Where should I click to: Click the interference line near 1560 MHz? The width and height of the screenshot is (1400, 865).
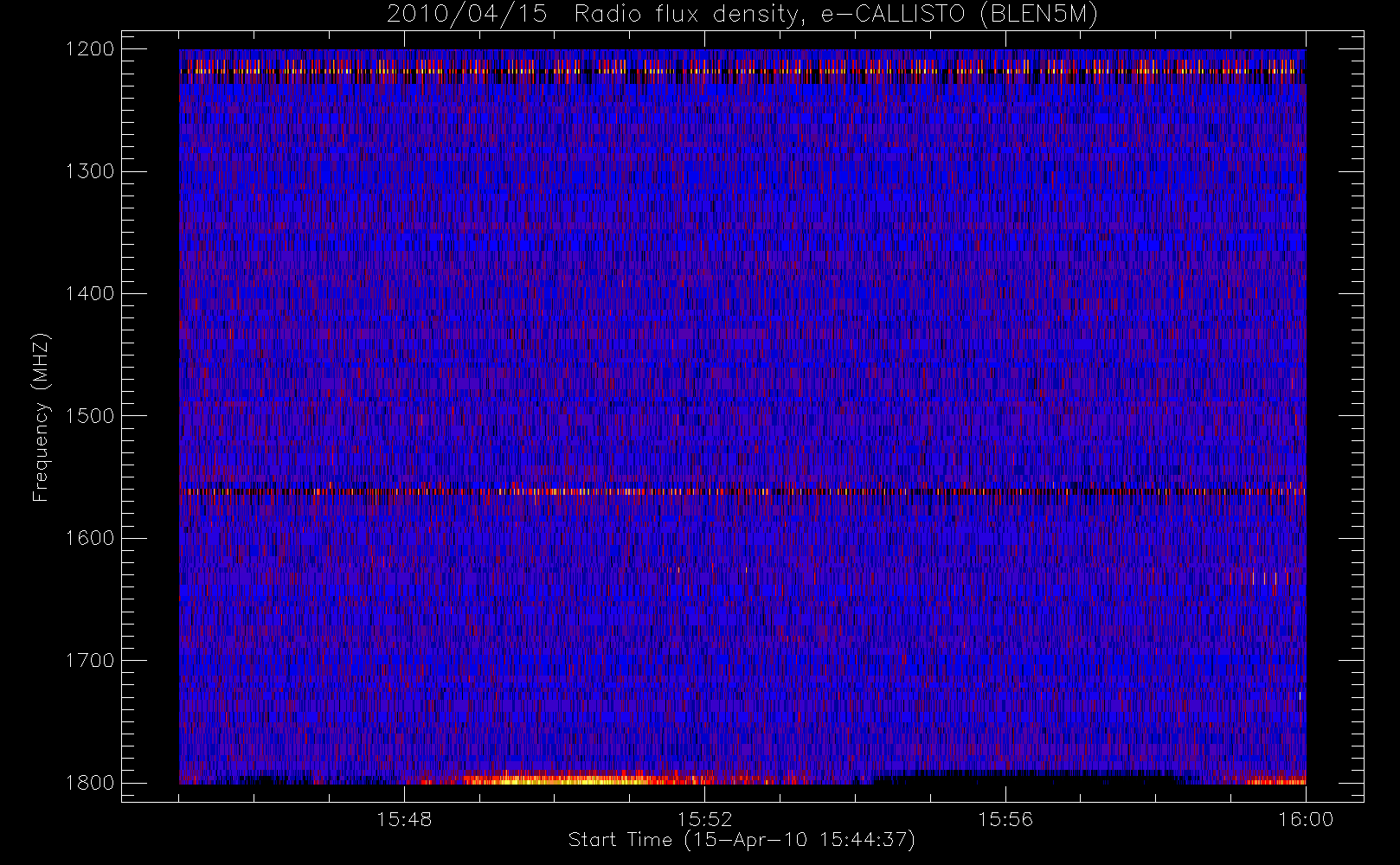click(x=742, y=491)
